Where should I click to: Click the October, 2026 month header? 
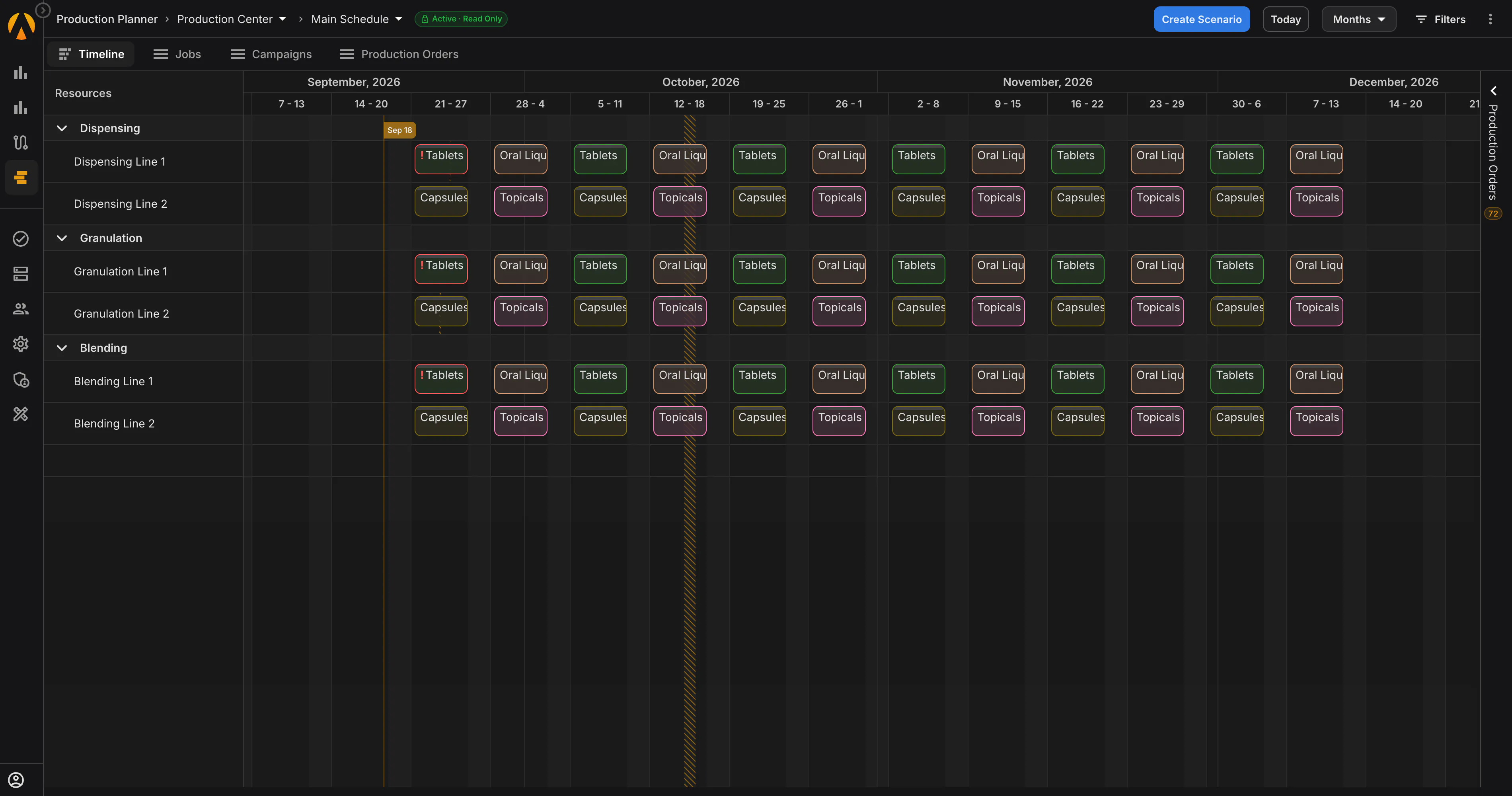(701, 82)
